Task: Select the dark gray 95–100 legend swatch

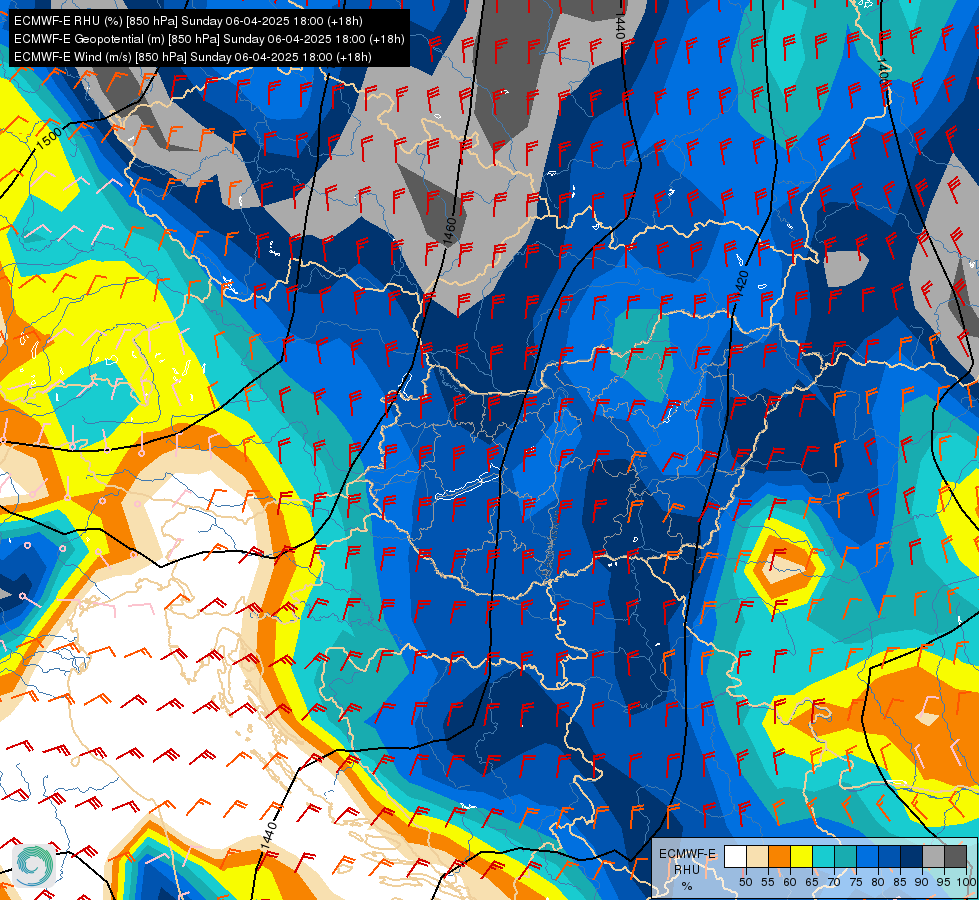Action: tap(955, 856)
